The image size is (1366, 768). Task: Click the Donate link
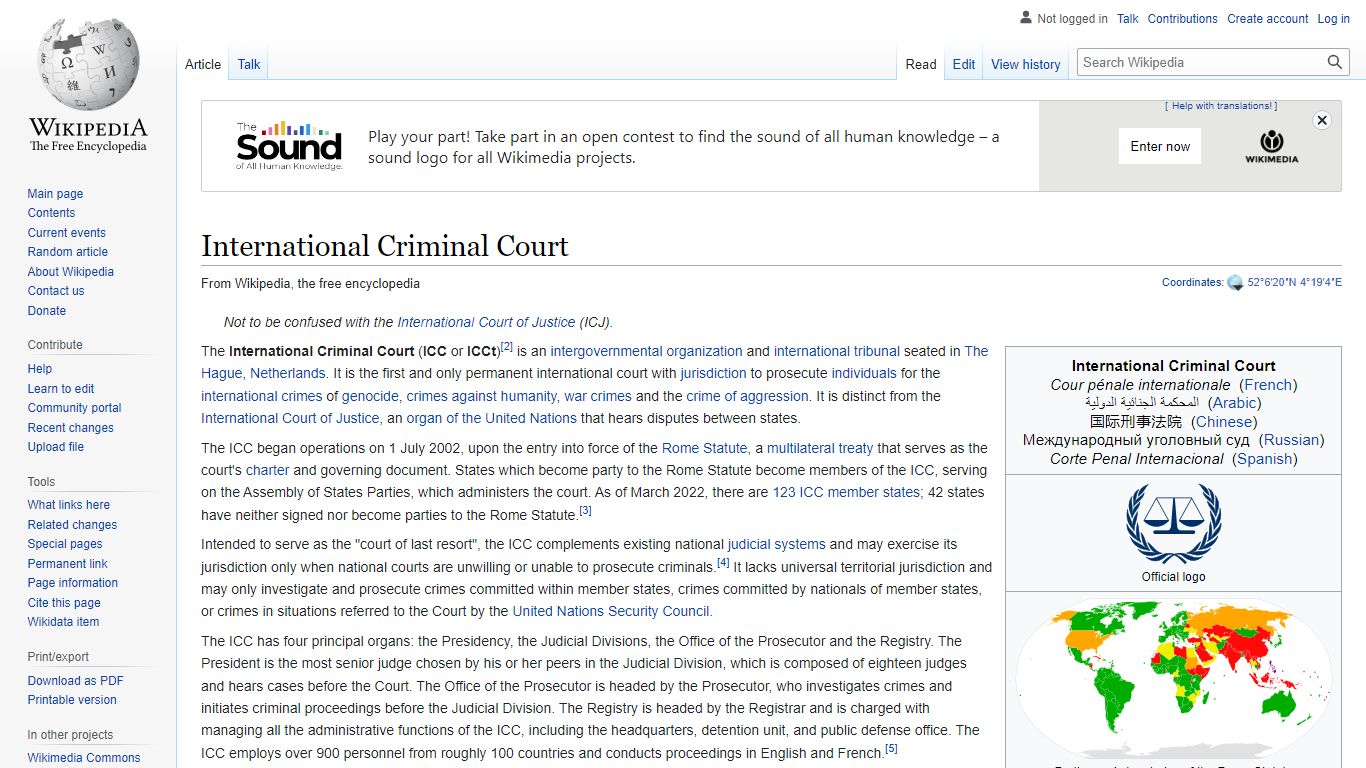coord(46,311)
